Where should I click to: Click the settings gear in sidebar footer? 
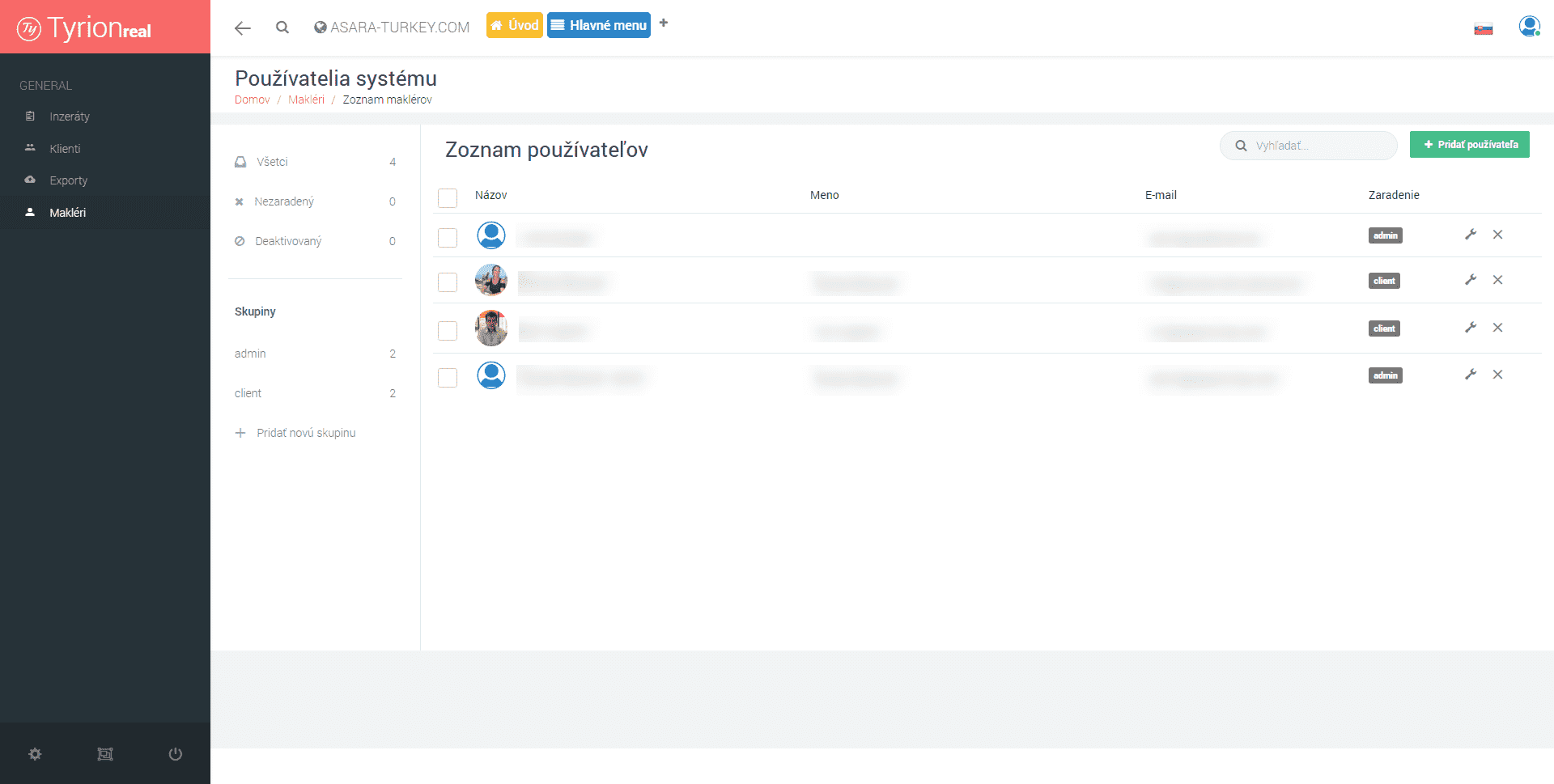point(35,754)
